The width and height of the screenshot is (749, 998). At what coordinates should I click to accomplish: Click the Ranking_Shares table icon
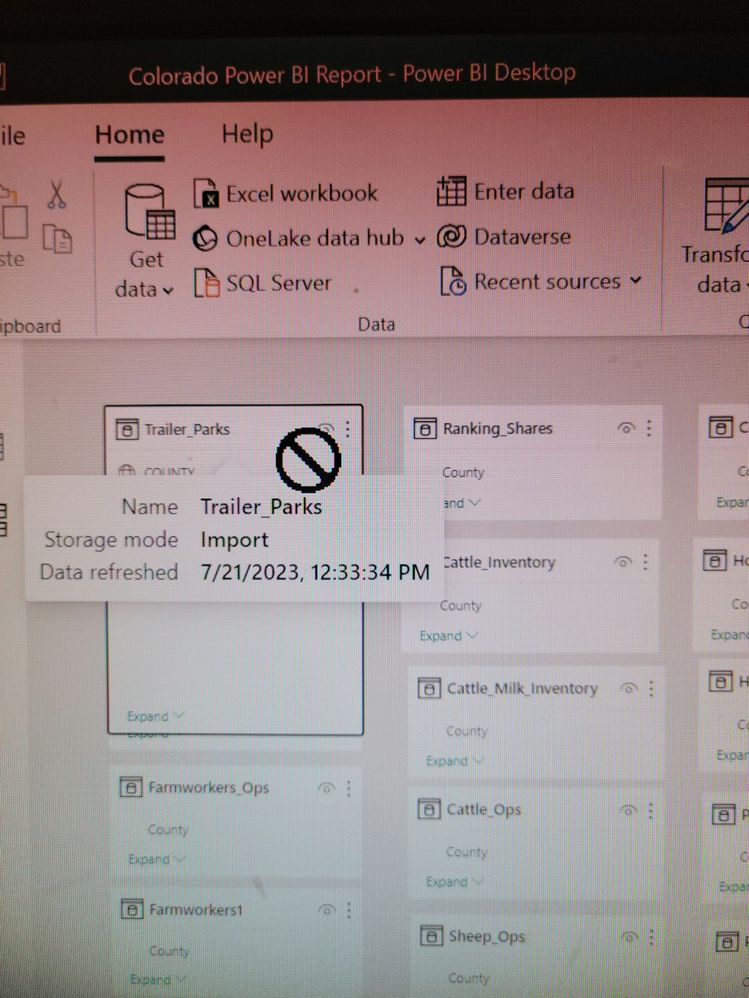tap(424, 428)
